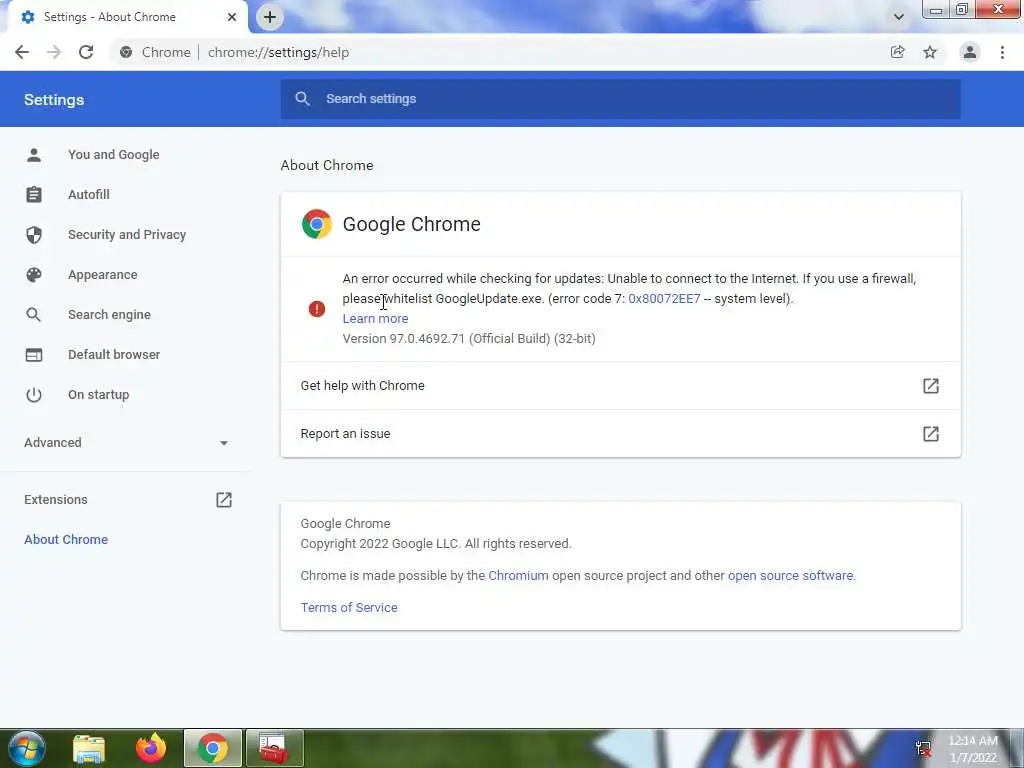The width and height of the screenshot is (1024, 768).
Task: Click the palette icon beside Appearance
Action: coord(34,275)
